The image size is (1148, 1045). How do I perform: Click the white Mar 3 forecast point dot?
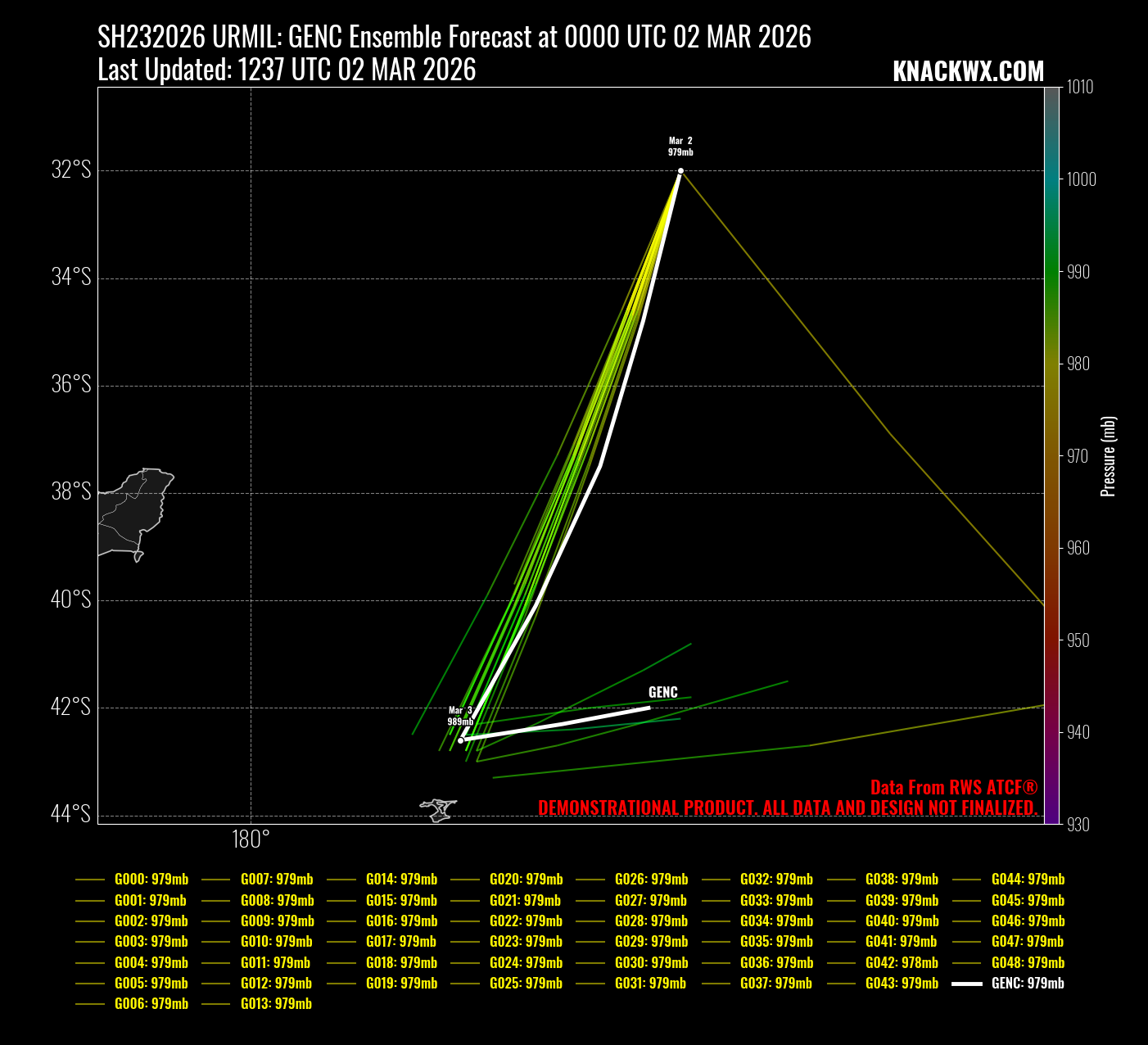tap(461, 740)
